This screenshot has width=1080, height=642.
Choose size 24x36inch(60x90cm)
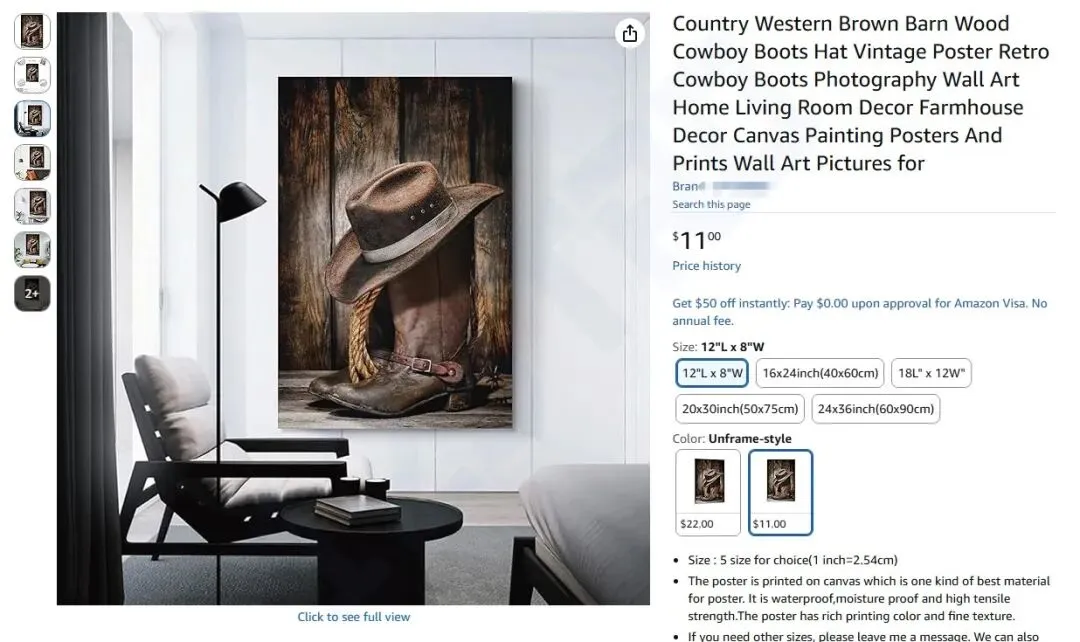875,408
